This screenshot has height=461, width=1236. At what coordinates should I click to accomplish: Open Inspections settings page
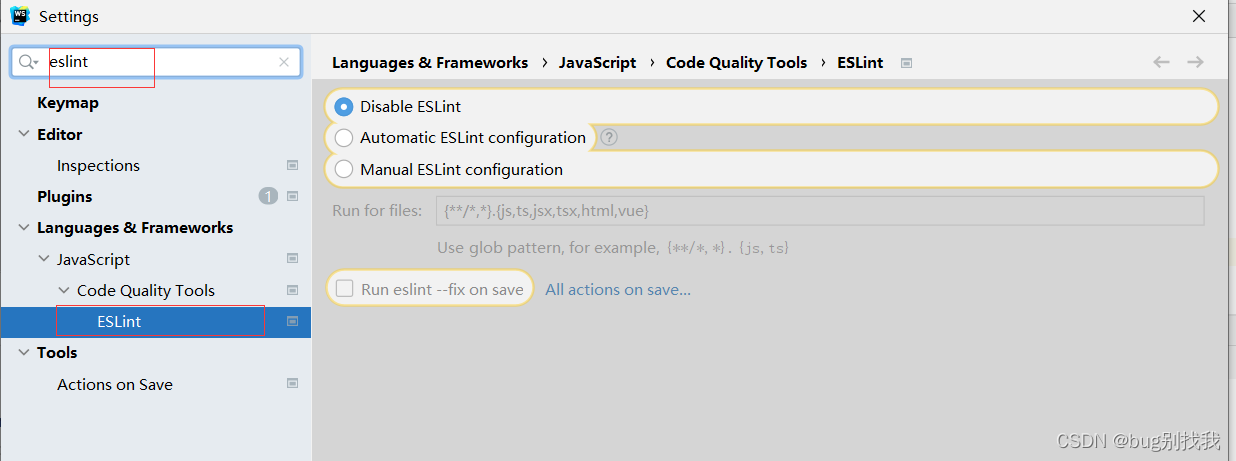pyautogui.click(x=98, y=165)
